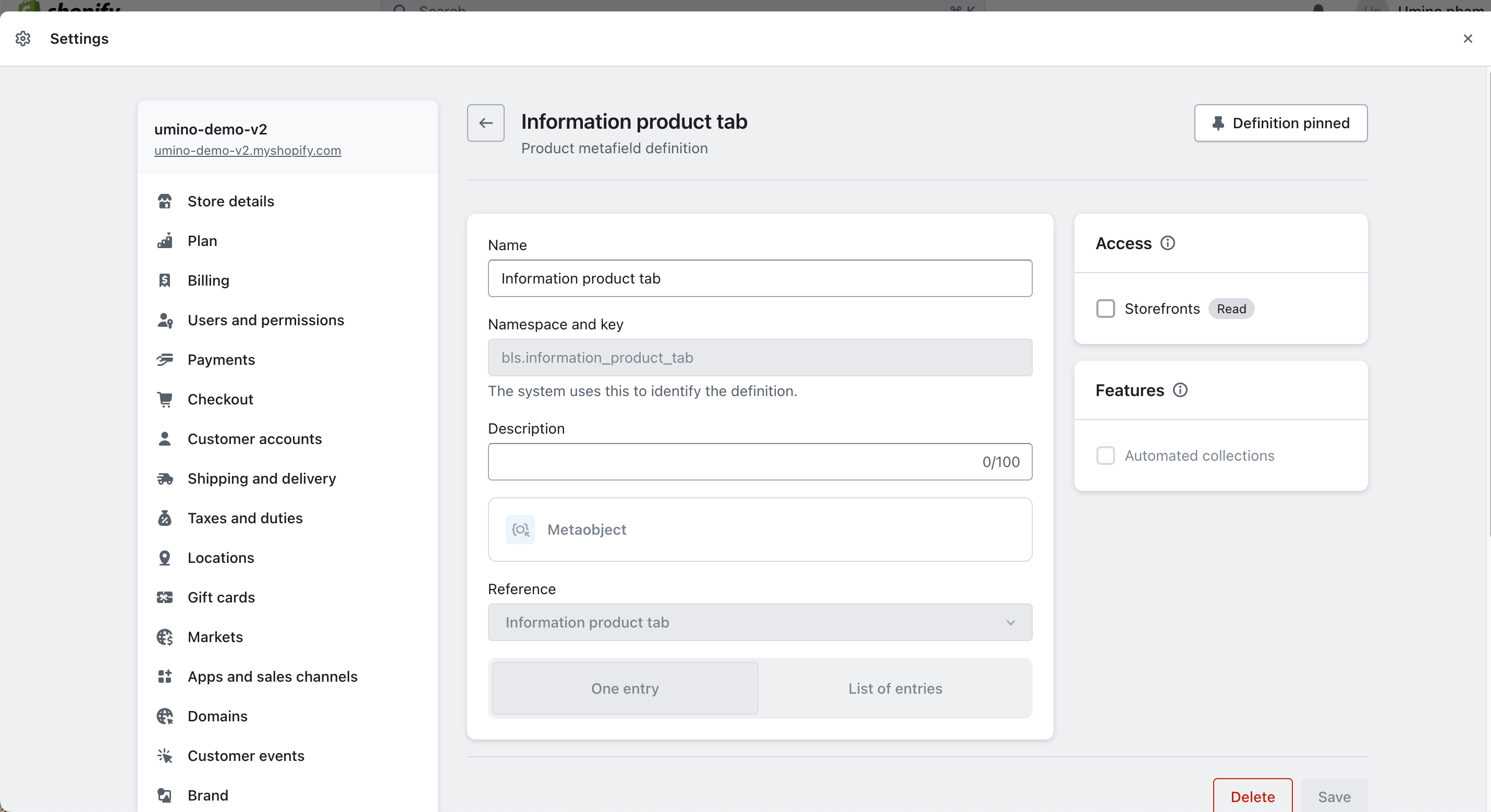This screenshot has height=812, width=1491.
Task: Click the Access info icon
Action: point(1167,243)
